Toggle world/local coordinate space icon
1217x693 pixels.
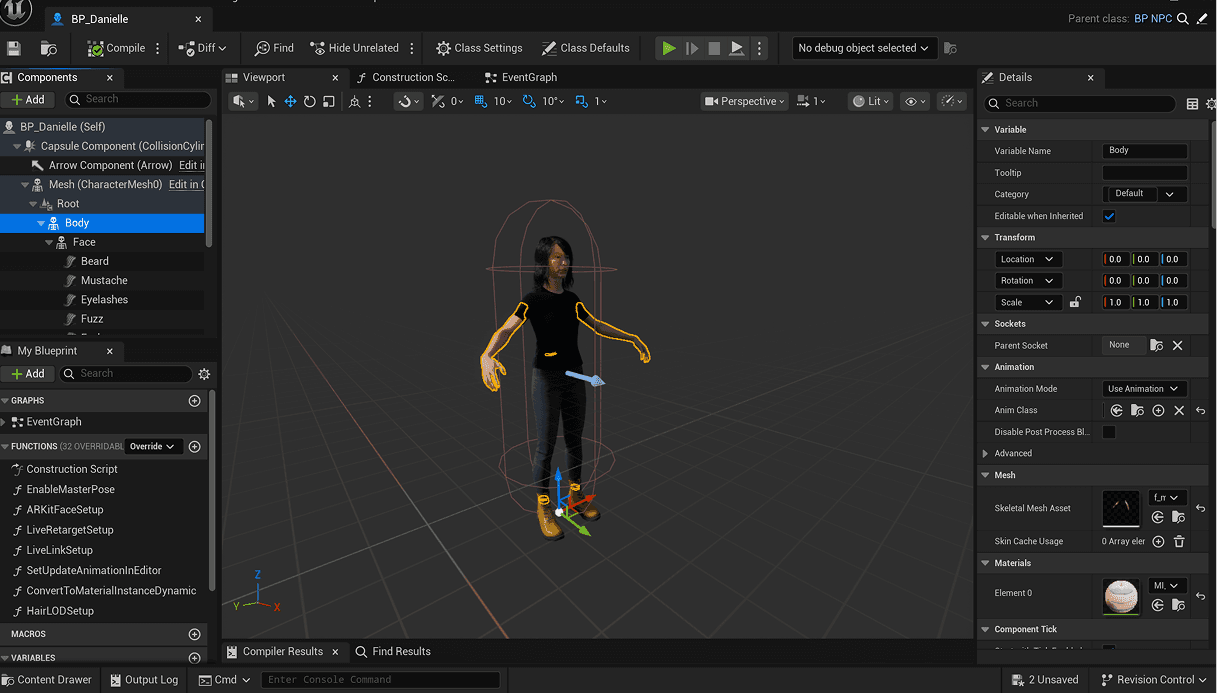coord(354,101)
